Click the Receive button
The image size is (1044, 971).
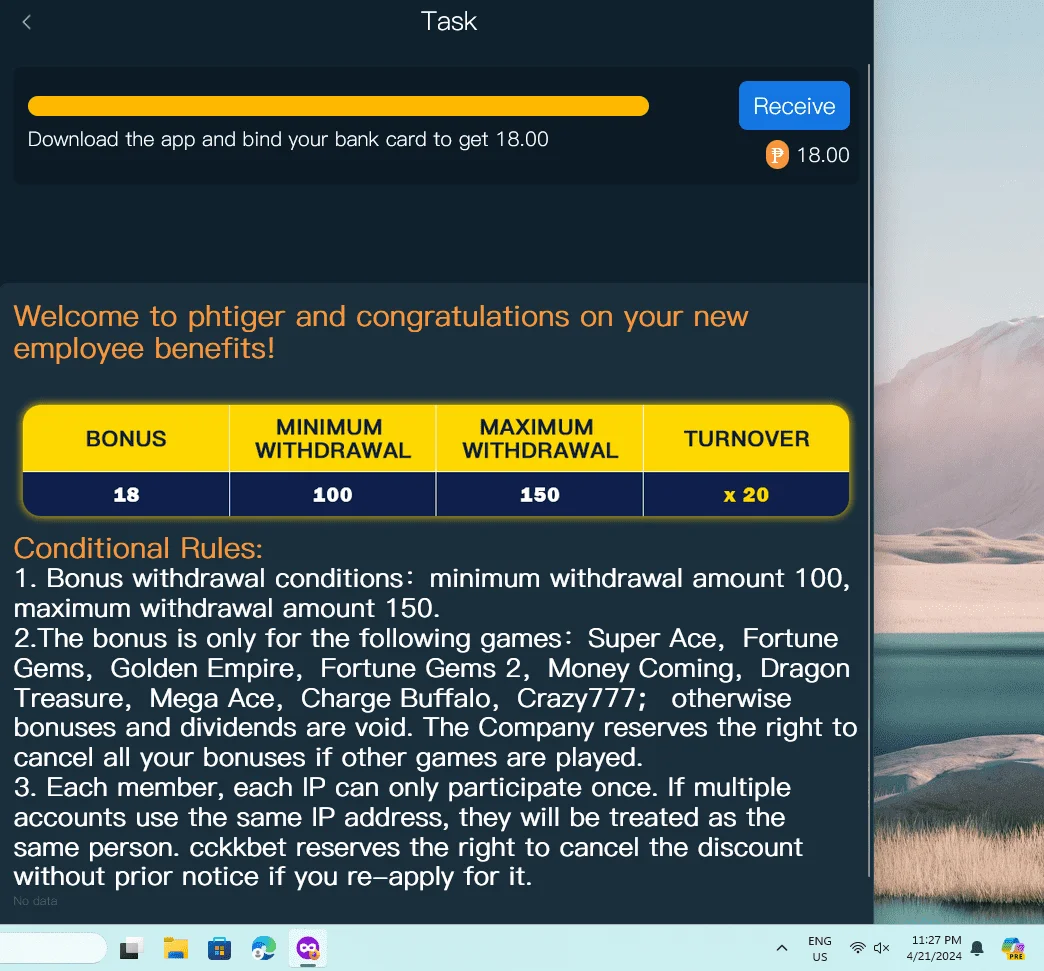pyautogui.click(x=794, y=106)
